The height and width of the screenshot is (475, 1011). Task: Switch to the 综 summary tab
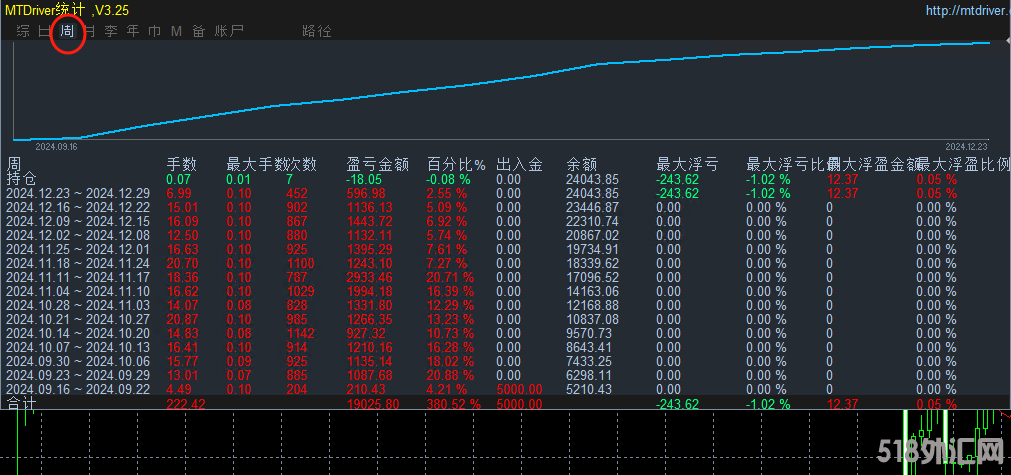tap(23, 31)
